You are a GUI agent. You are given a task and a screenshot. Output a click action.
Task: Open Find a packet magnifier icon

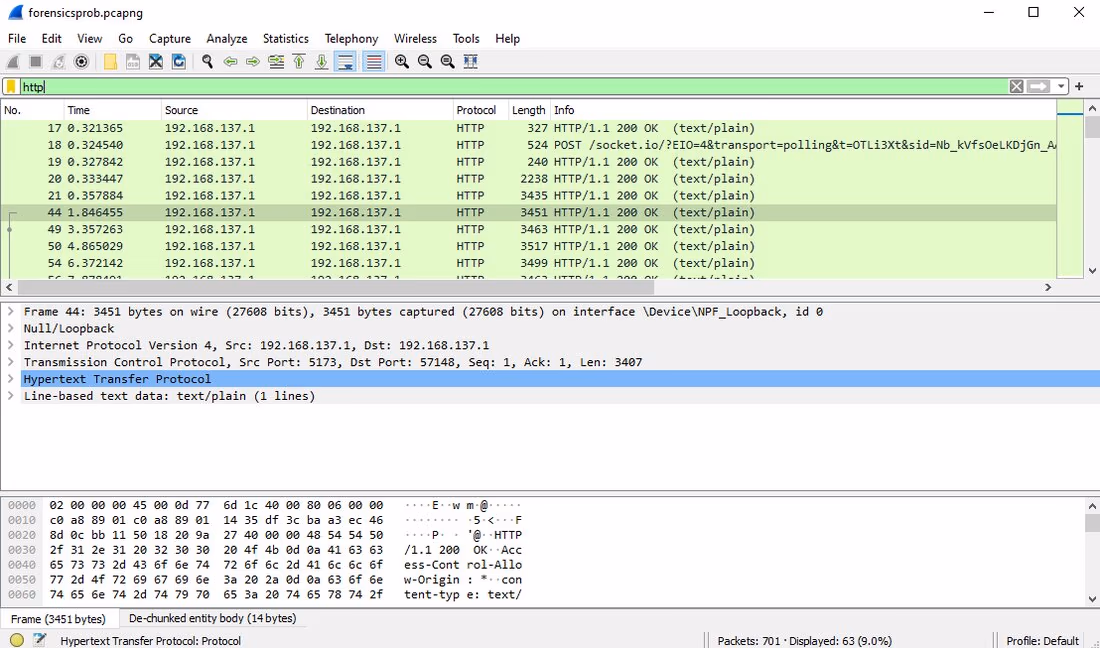(207, 62)
